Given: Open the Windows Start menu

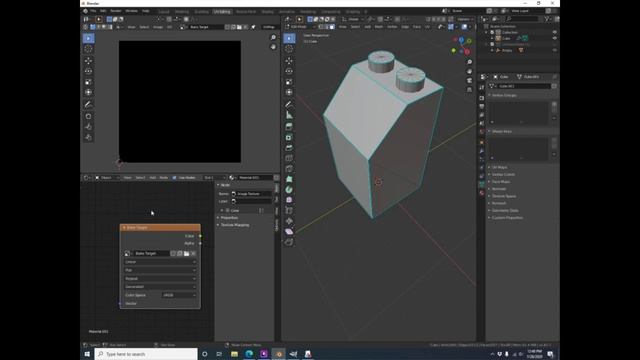Looking at the screenshot, I should click(87, 354).
